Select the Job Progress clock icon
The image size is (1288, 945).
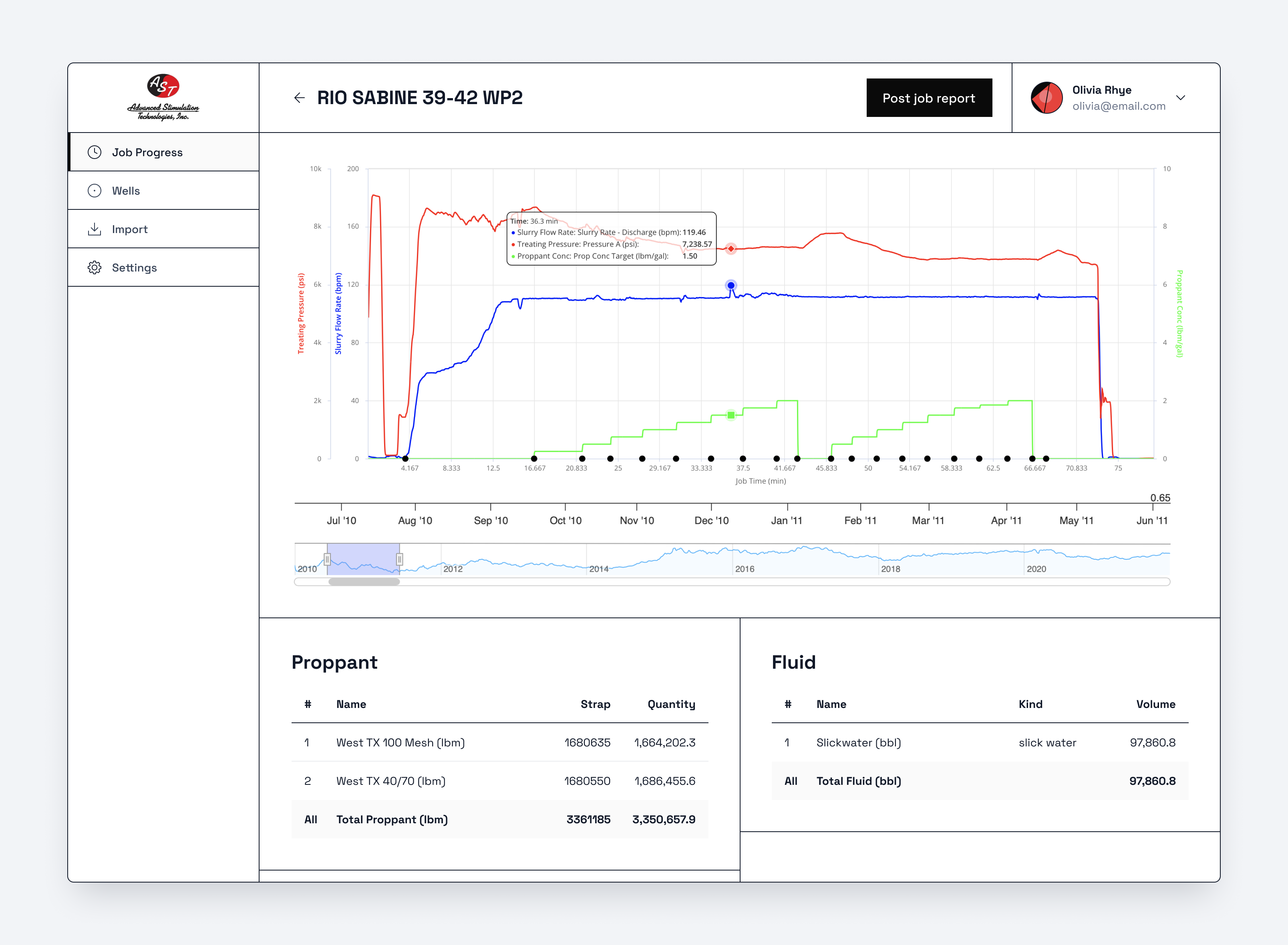tap(95, 152)
